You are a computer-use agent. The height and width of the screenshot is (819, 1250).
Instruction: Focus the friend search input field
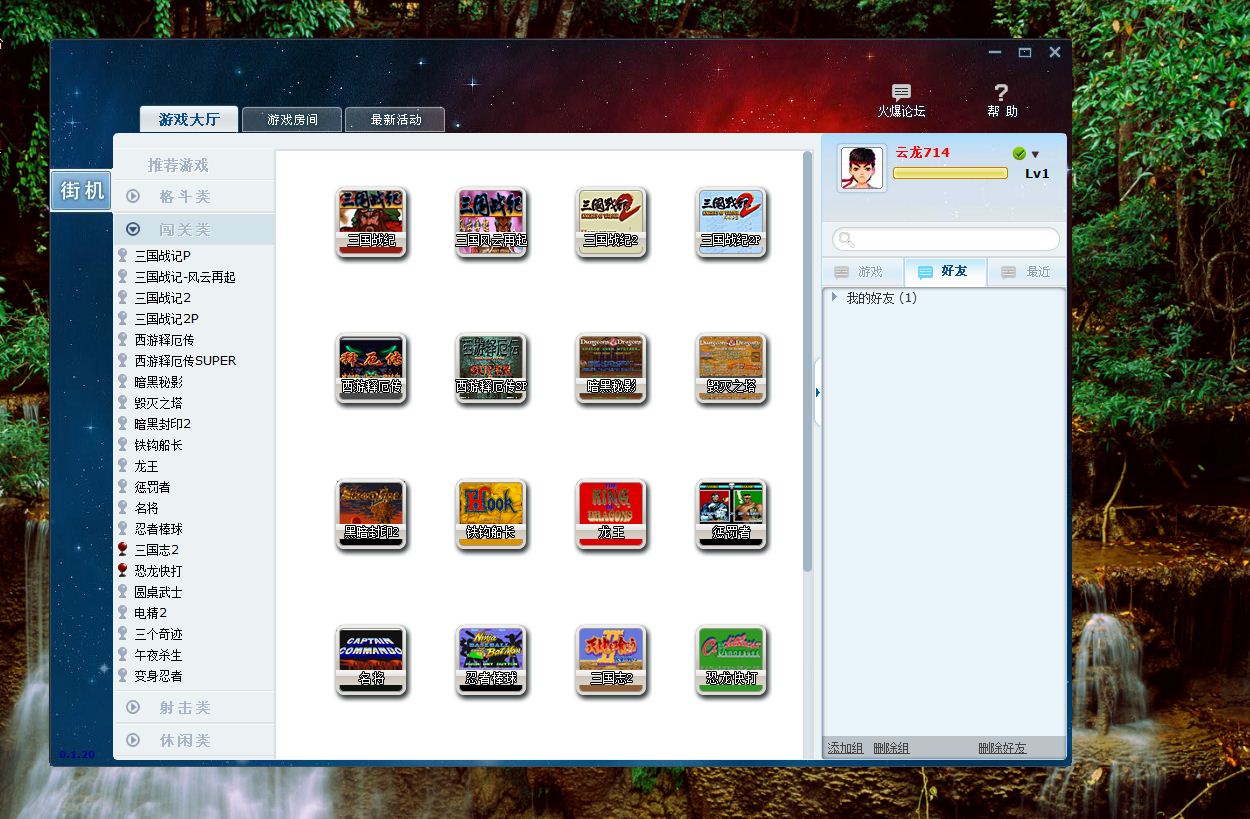click(x=945, y=239)
